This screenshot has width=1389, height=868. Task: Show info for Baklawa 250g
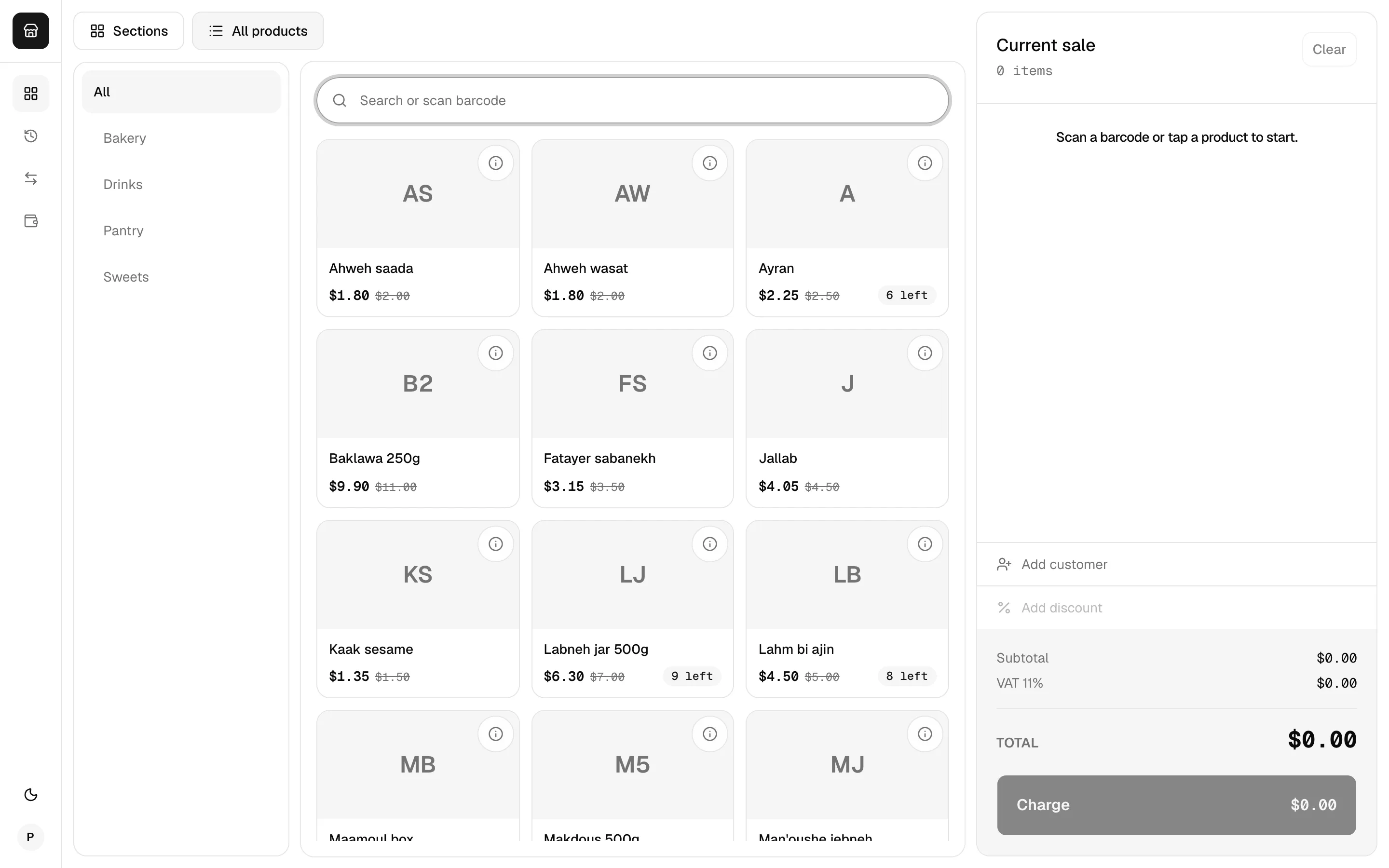pyautogui.click(x=495, y=353)
